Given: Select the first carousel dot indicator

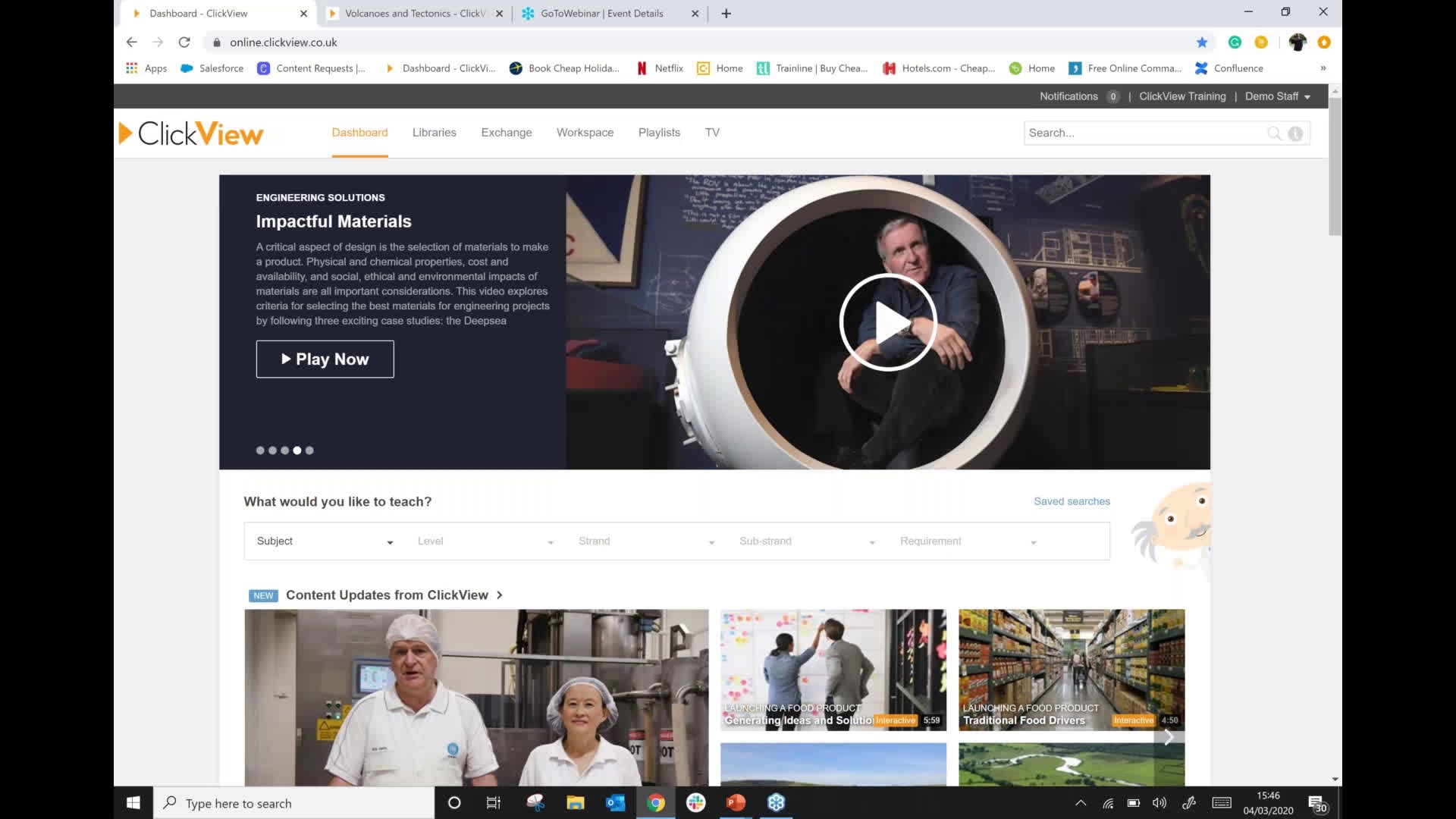Looking at the screenshot, I should 259,450.
